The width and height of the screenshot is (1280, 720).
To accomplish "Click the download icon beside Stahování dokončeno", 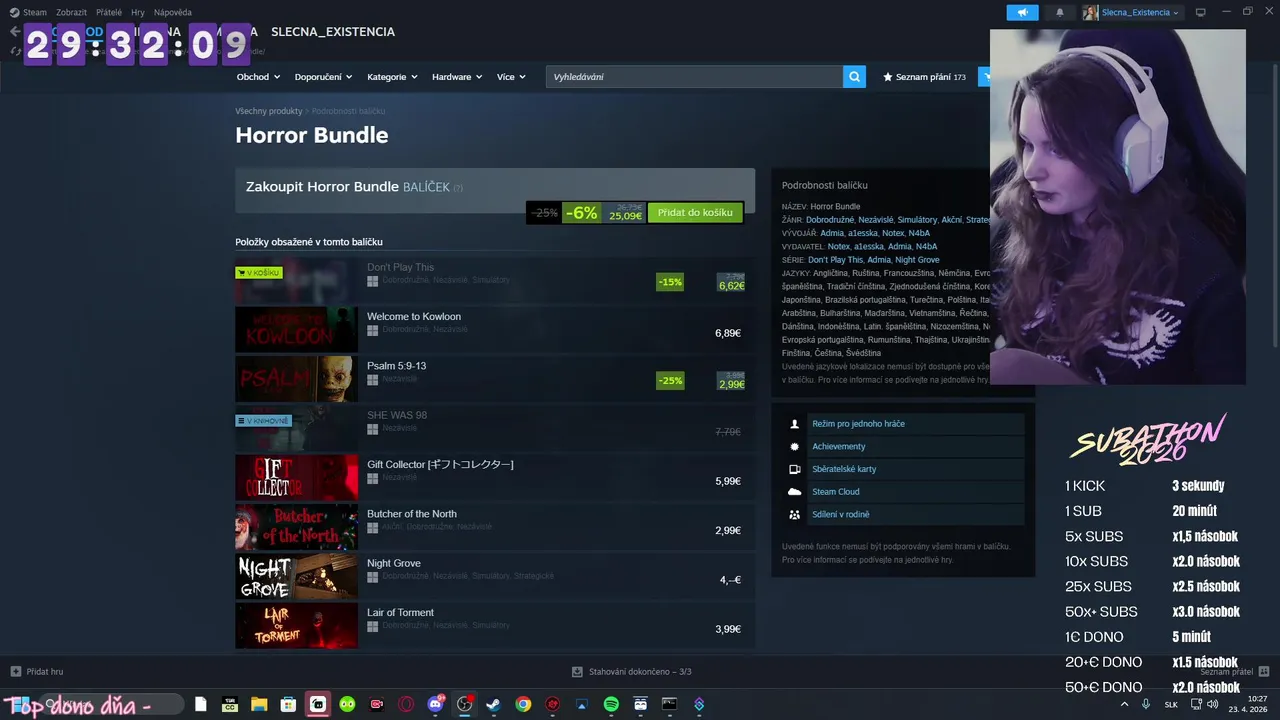I will click(577, 672).
